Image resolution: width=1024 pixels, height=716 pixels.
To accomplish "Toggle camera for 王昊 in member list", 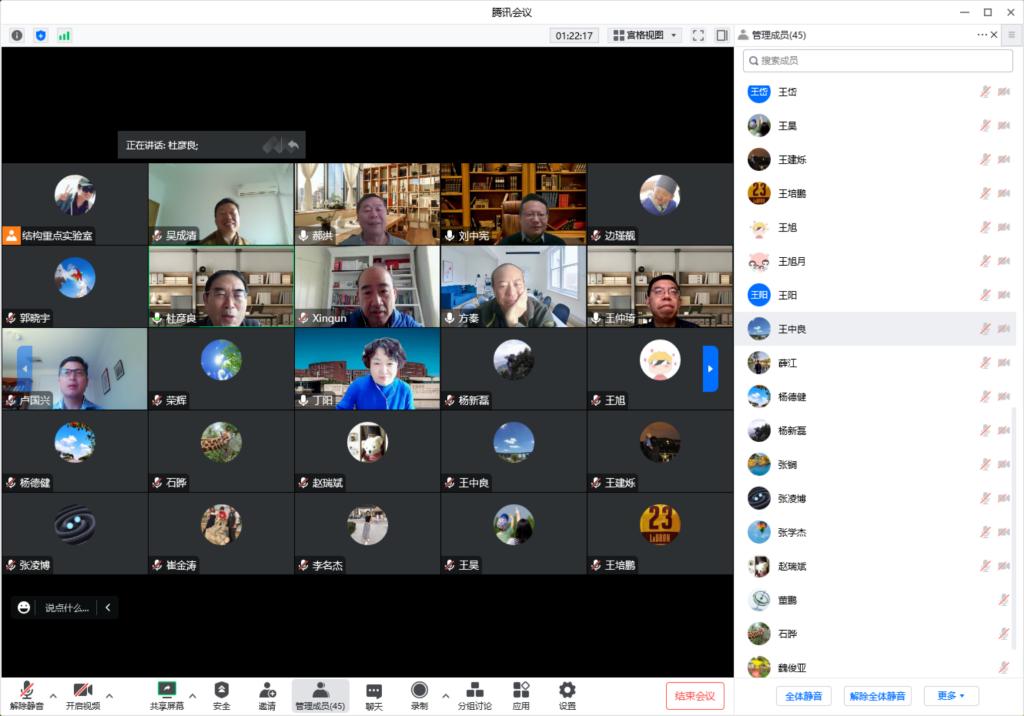I will tap(1004, 125).
